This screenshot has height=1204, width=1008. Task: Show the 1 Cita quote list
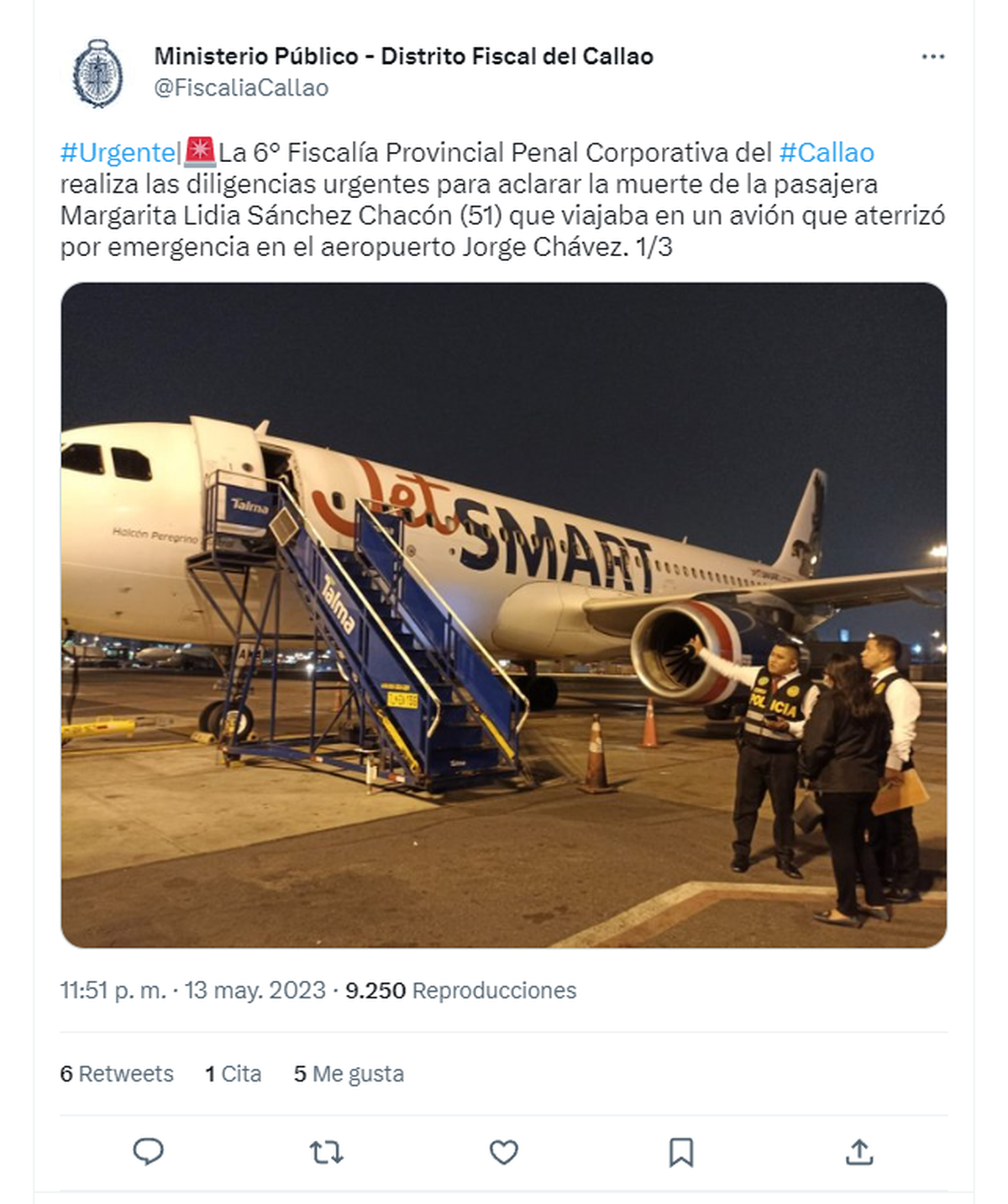click(x=234, y=1074)
